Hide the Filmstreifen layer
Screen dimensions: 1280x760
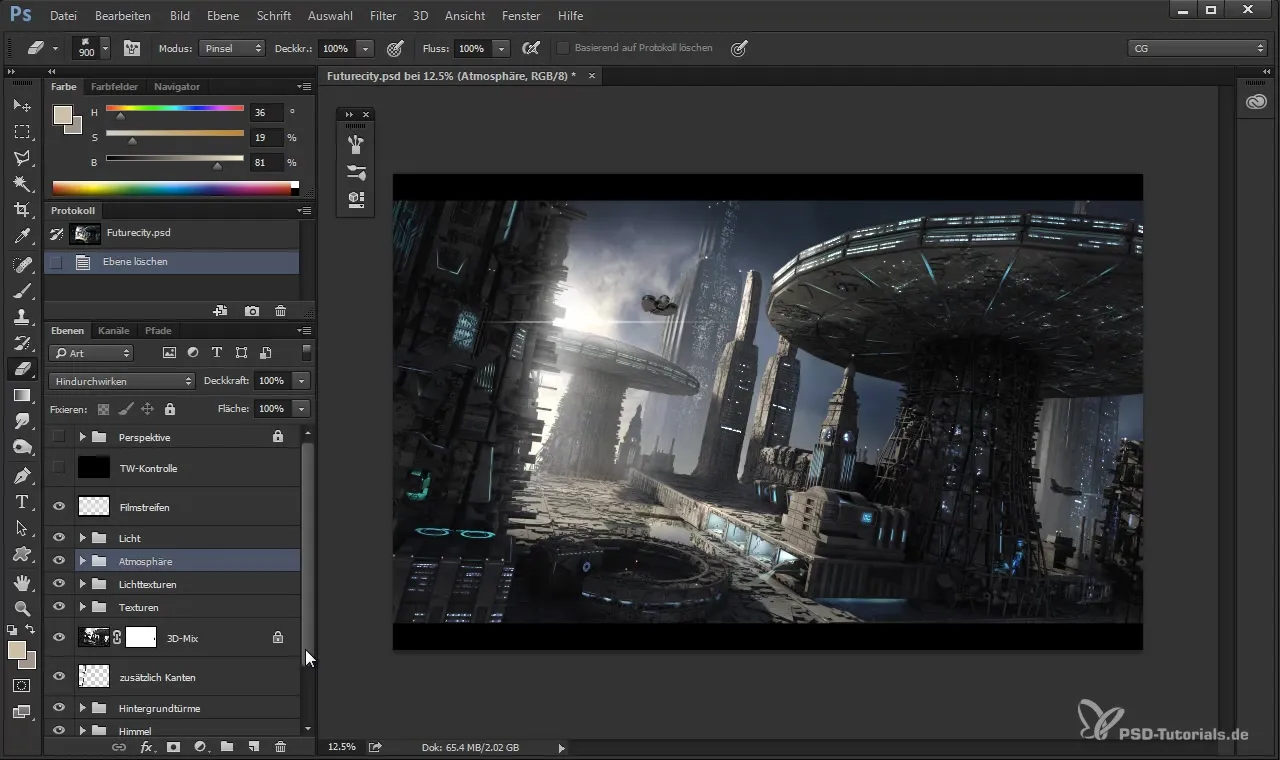(58, 507)
